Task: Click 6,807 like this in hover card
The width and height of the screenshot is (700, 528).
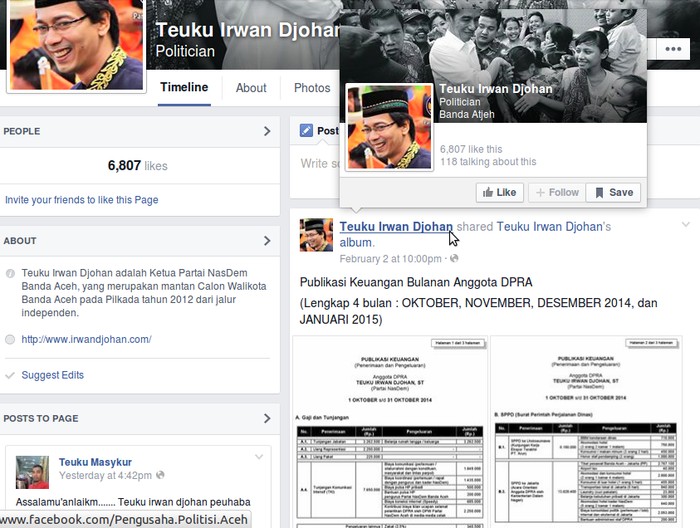Action: click(471, 149)
